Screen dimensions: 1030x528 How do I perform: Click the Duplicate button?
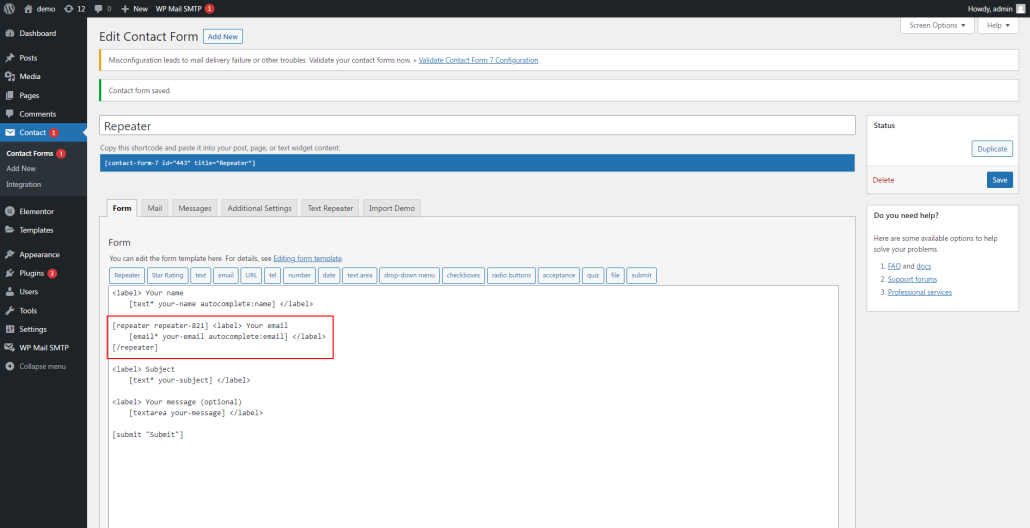pos(992,149)
